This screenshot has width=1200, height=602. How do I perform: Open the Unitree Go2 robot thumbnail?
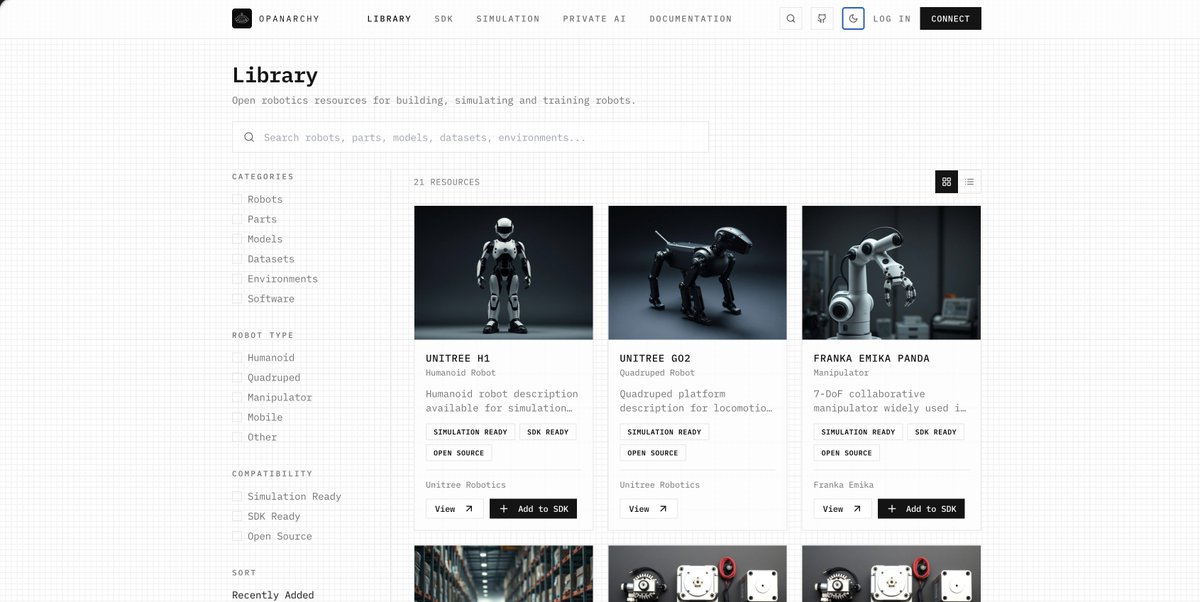point(697,273)
